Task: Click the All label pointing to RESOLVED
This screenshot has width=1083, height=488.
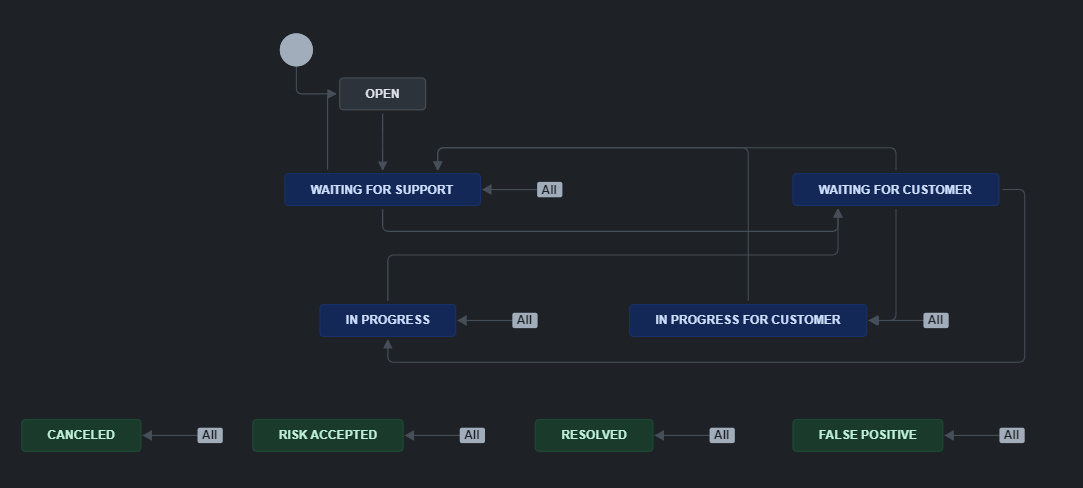Action: (721, 435)
